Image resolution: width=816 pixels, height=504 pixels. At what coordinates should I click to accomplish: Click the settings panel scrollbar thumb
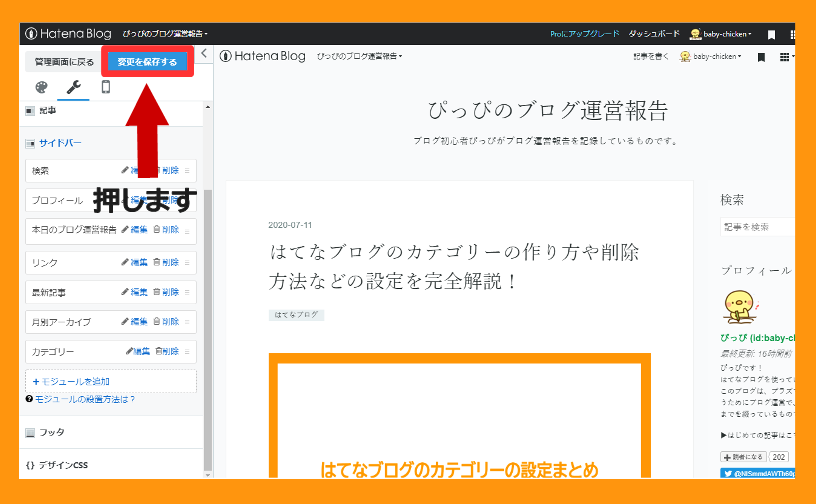point(208,330)
